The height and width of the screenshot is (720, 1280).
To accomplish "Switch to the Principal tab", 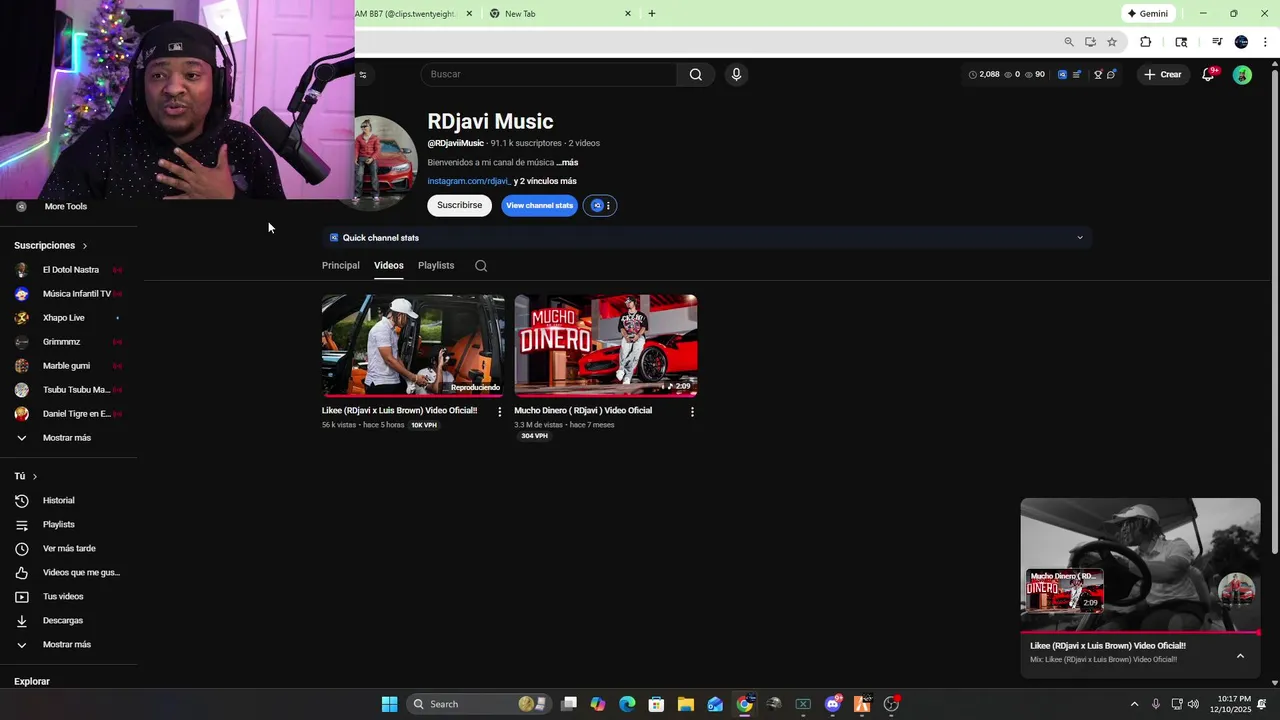I will 340,265.
